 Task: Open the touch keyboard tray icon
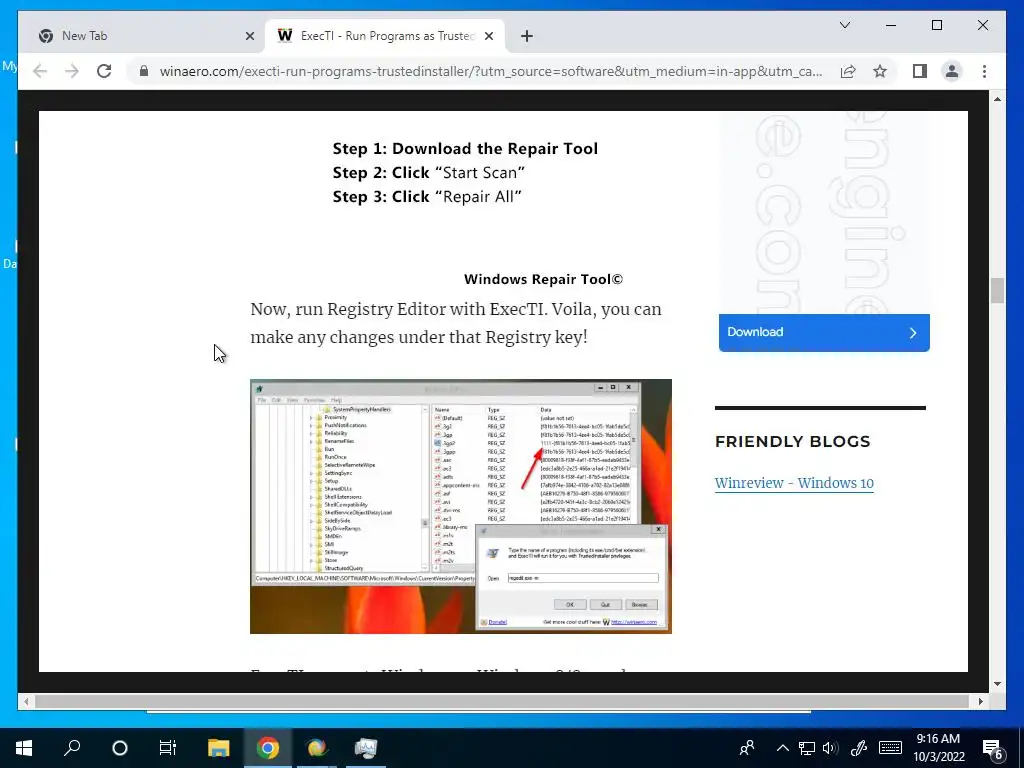[x=890, y=748]
